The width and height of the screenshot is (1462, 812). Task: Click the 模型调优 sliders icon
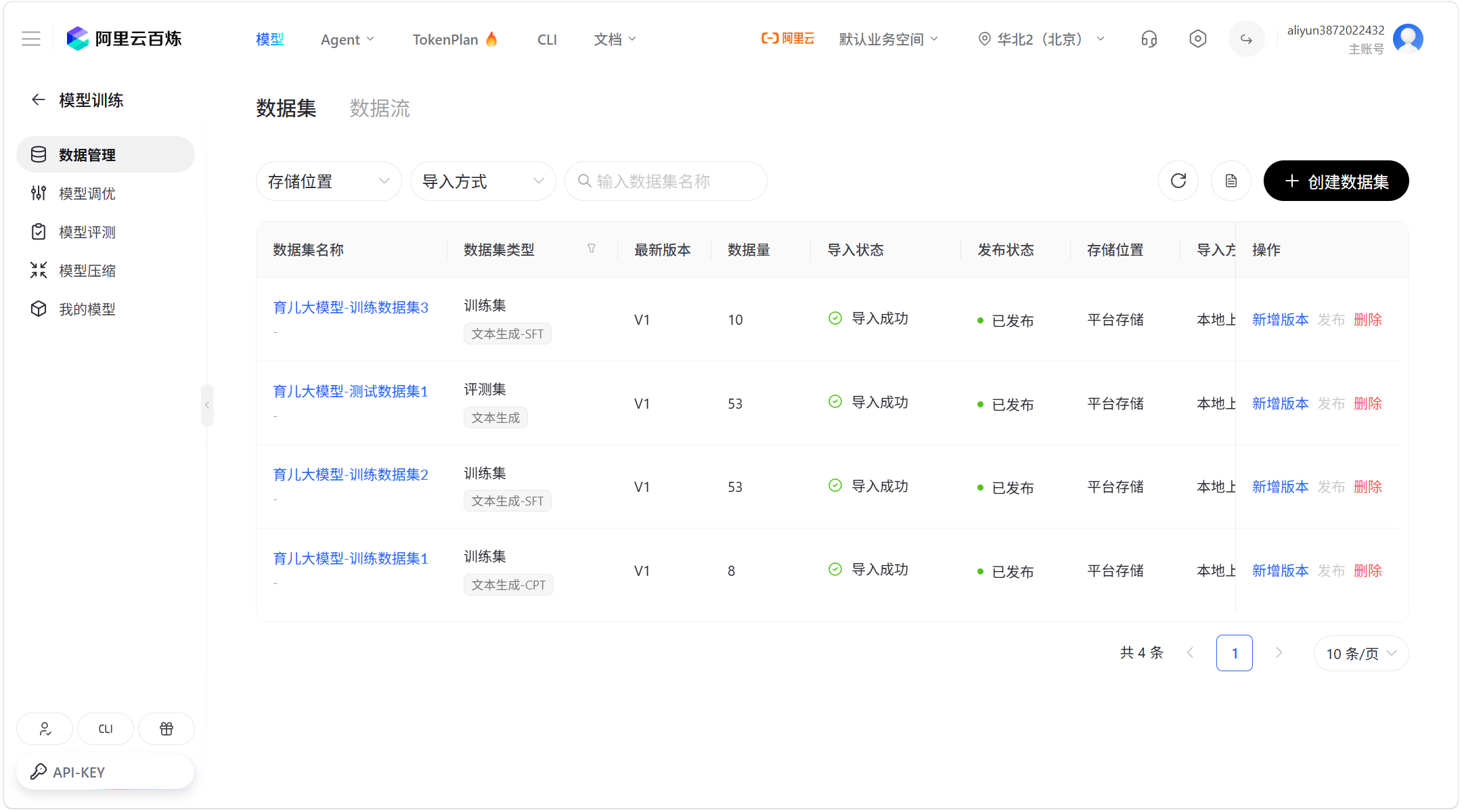click(x=39, y=194)
